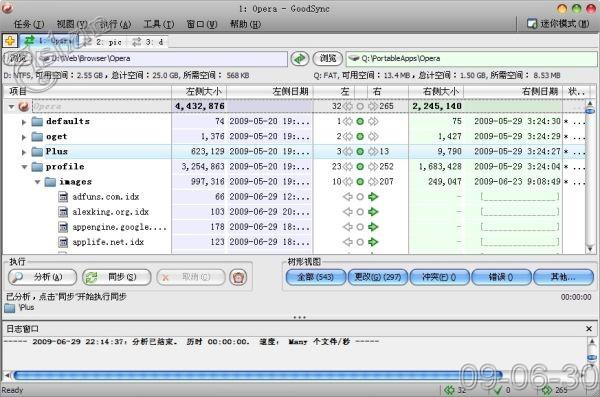
Task: Collapse the images folder
Action: [x=38, y=182]
